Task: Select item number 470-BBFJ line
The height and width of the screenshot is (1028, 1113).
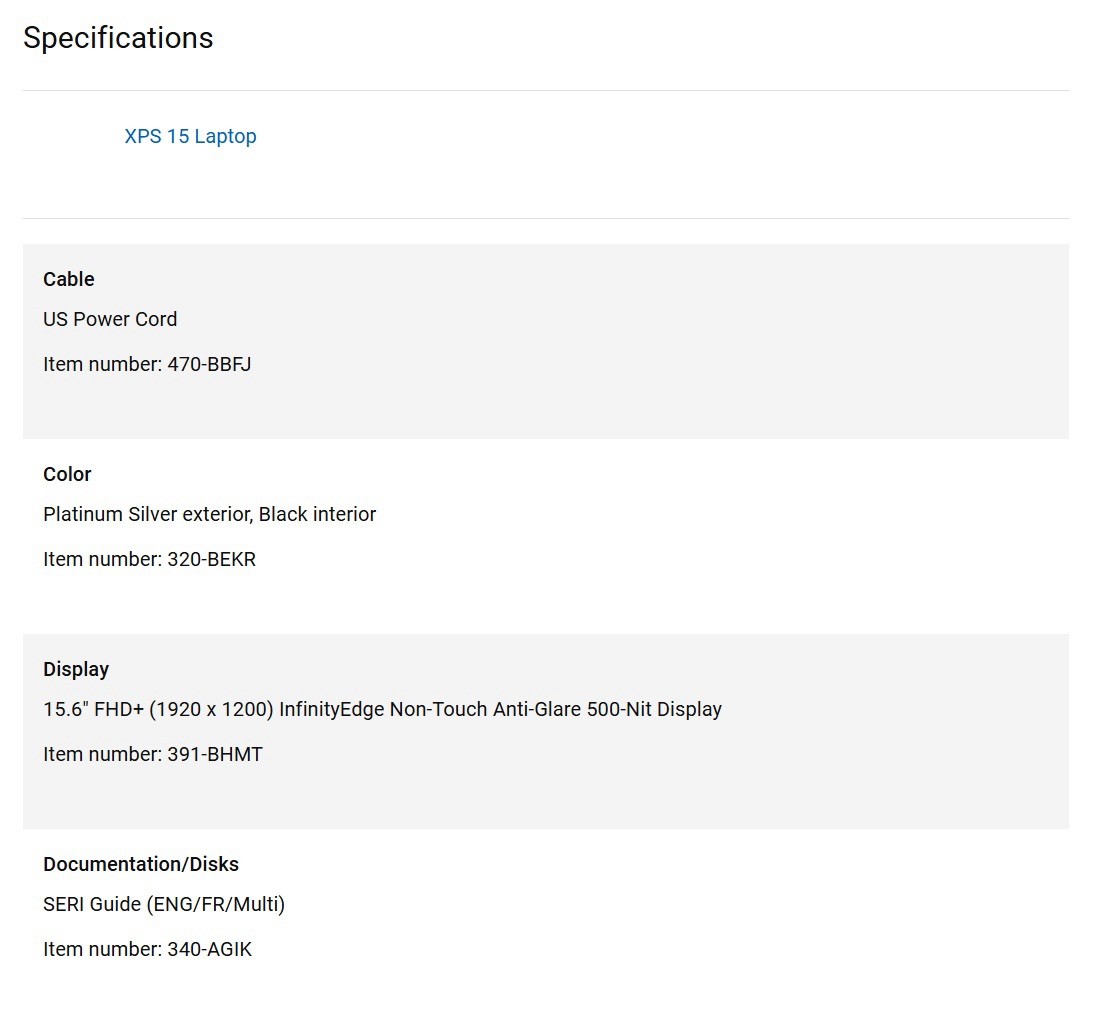Action: [147, 364]
